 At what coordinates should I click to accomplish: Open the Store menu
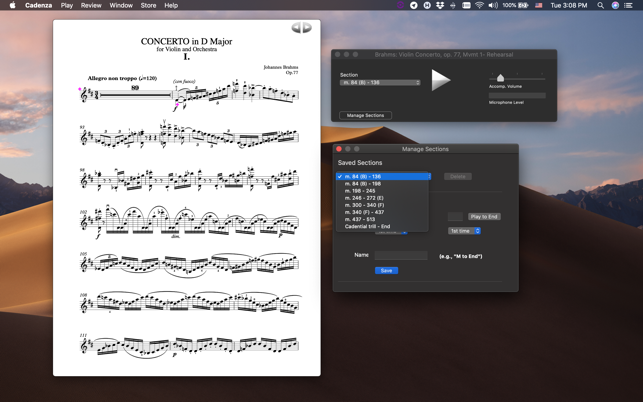(x=148, y=5)
